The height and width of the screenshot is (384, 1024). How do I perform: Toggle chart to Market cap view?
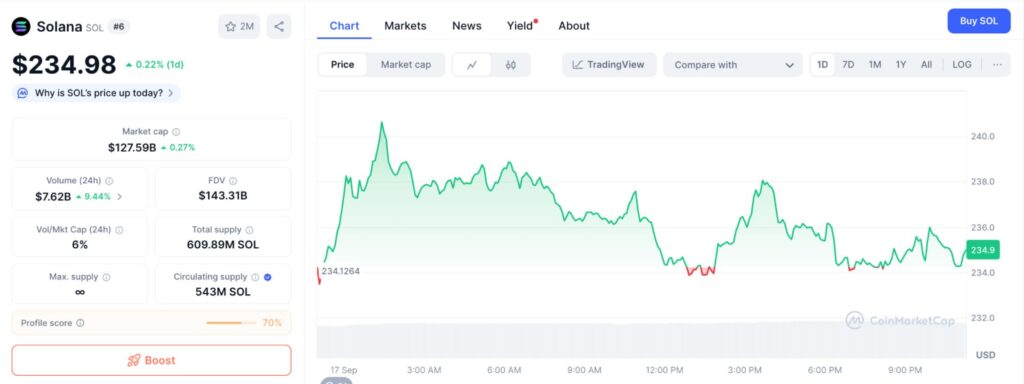(x=406, y=65)
